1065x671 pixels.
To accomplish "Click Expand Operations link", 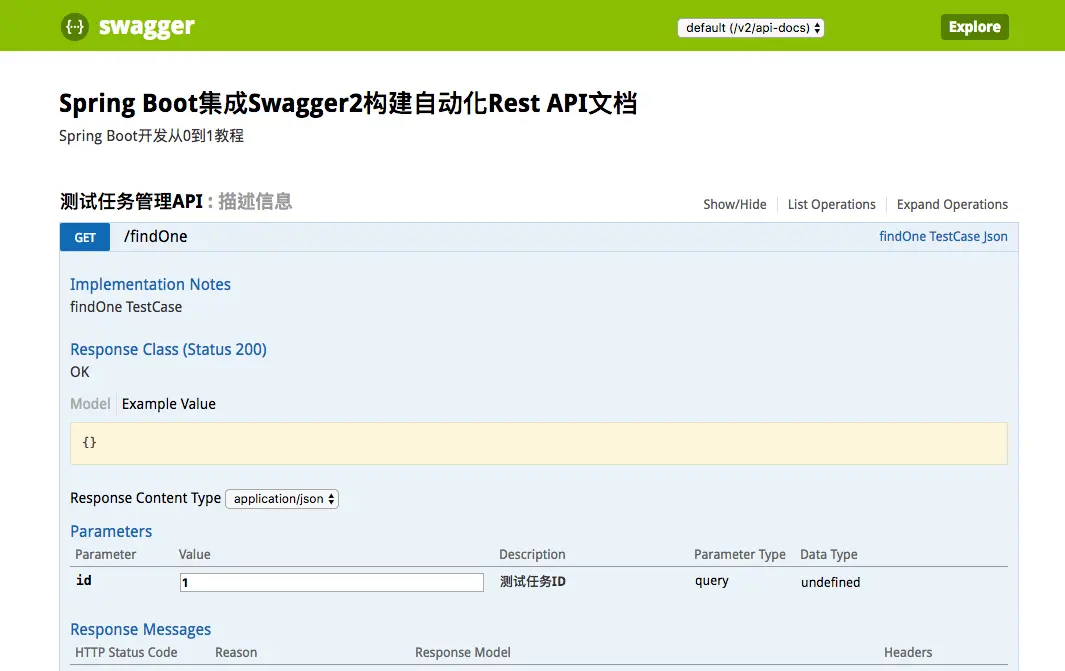I will pyautogui.click(x=952, y=204).
